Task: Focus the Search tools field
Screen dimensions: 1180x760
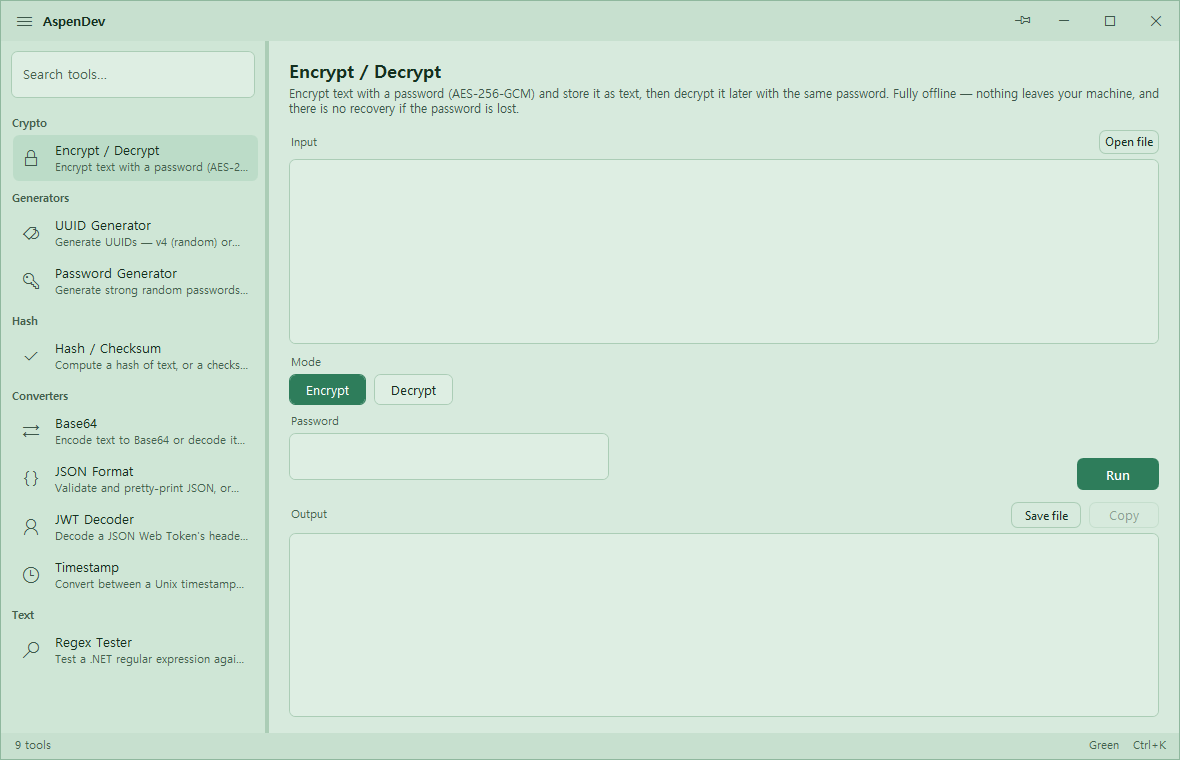Action: click(133, 74)
